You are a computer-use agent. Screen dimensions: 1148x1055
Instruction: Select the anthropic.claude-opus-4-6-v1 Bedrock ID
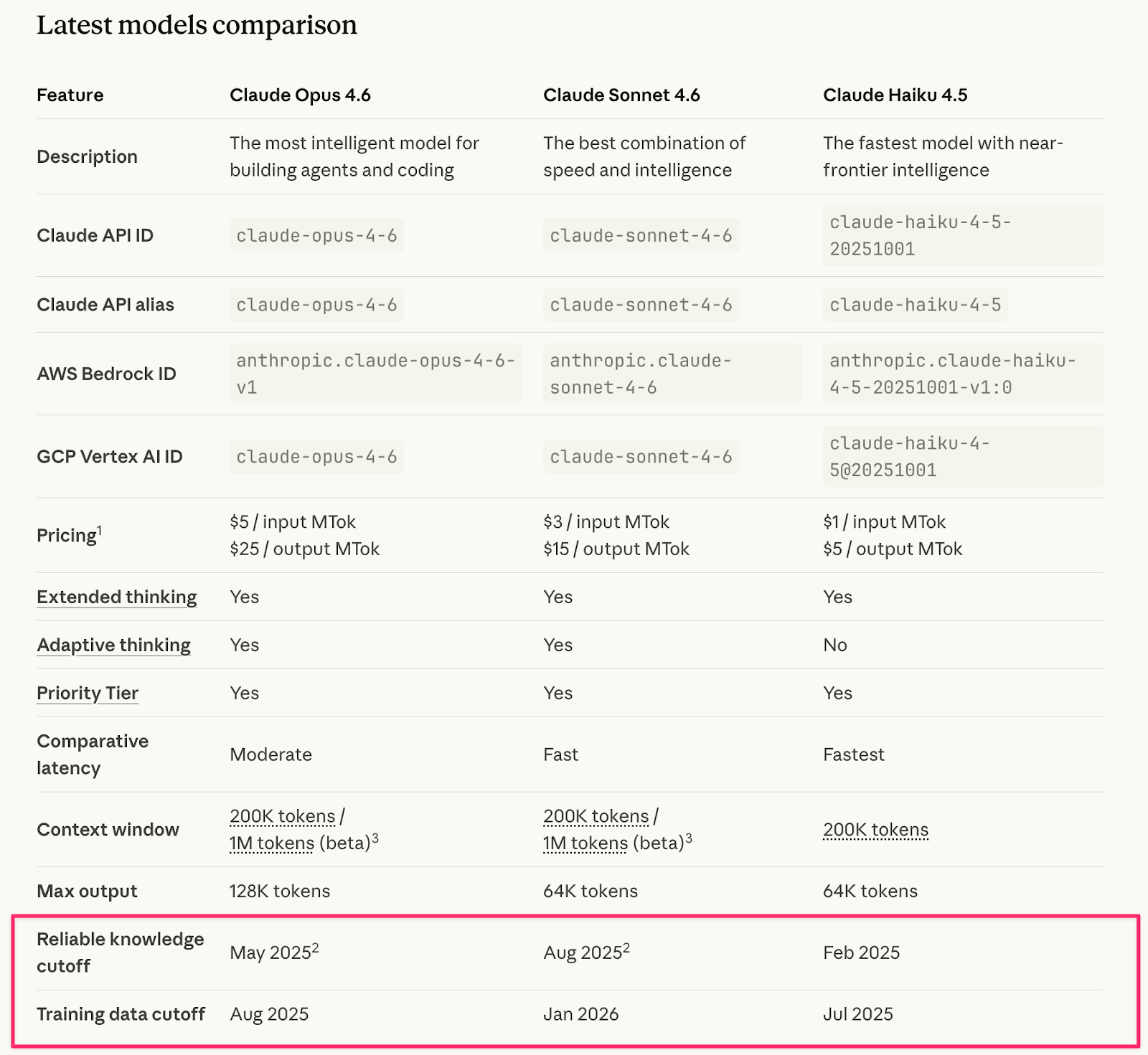(375, 374)
